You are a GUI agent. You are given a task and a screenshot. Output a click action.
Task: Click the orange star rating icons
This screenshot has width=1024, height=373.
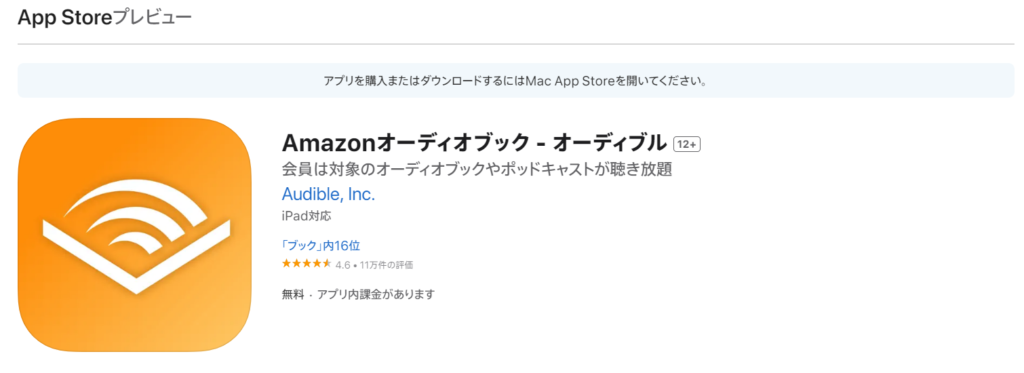click(x=307, y=264)
